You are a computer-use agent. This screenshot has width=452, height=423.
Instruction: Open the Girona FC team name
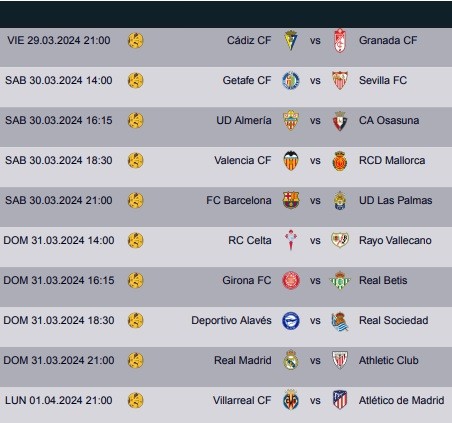coord(247,280)
